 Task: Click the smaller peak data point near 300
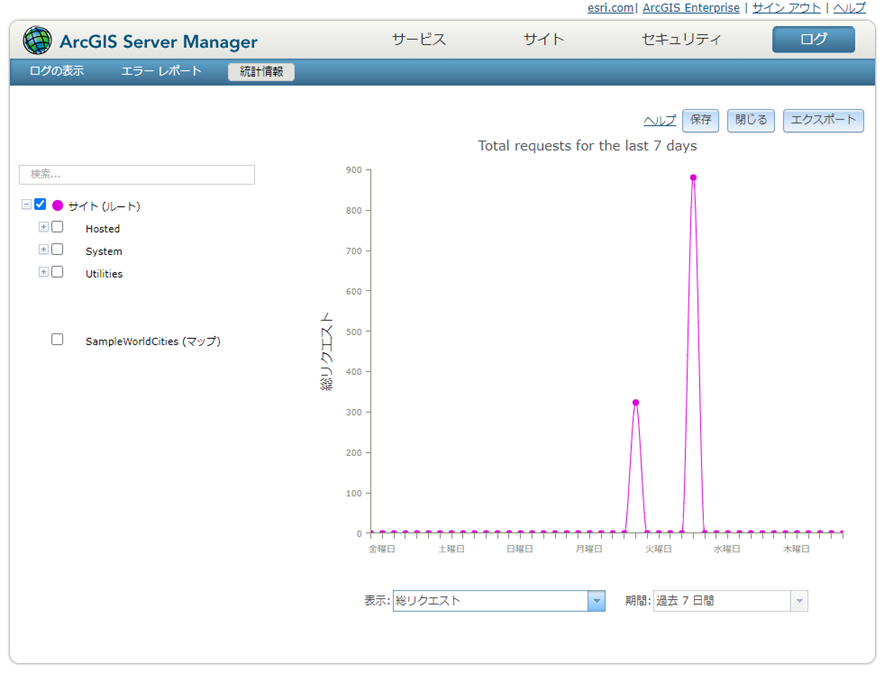[x=636, y=402]
